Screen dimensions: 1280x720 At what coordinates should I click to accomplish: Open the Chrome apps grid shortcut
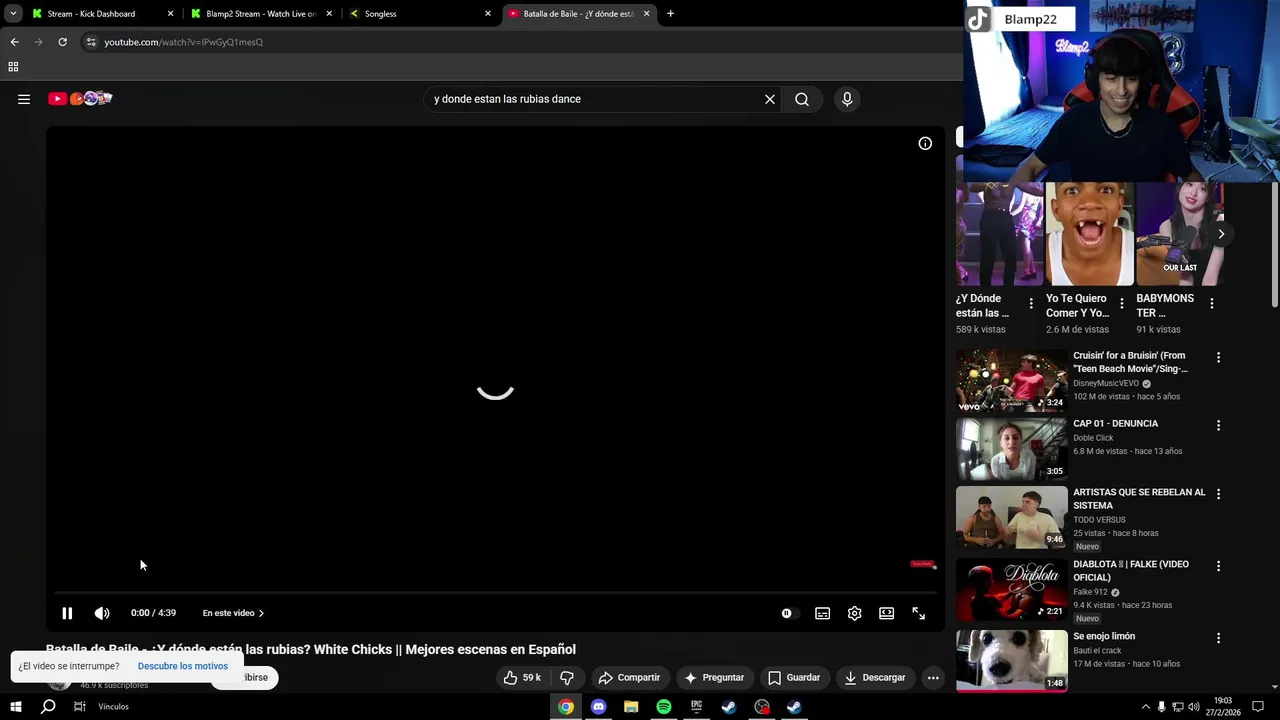click(13, 67)
